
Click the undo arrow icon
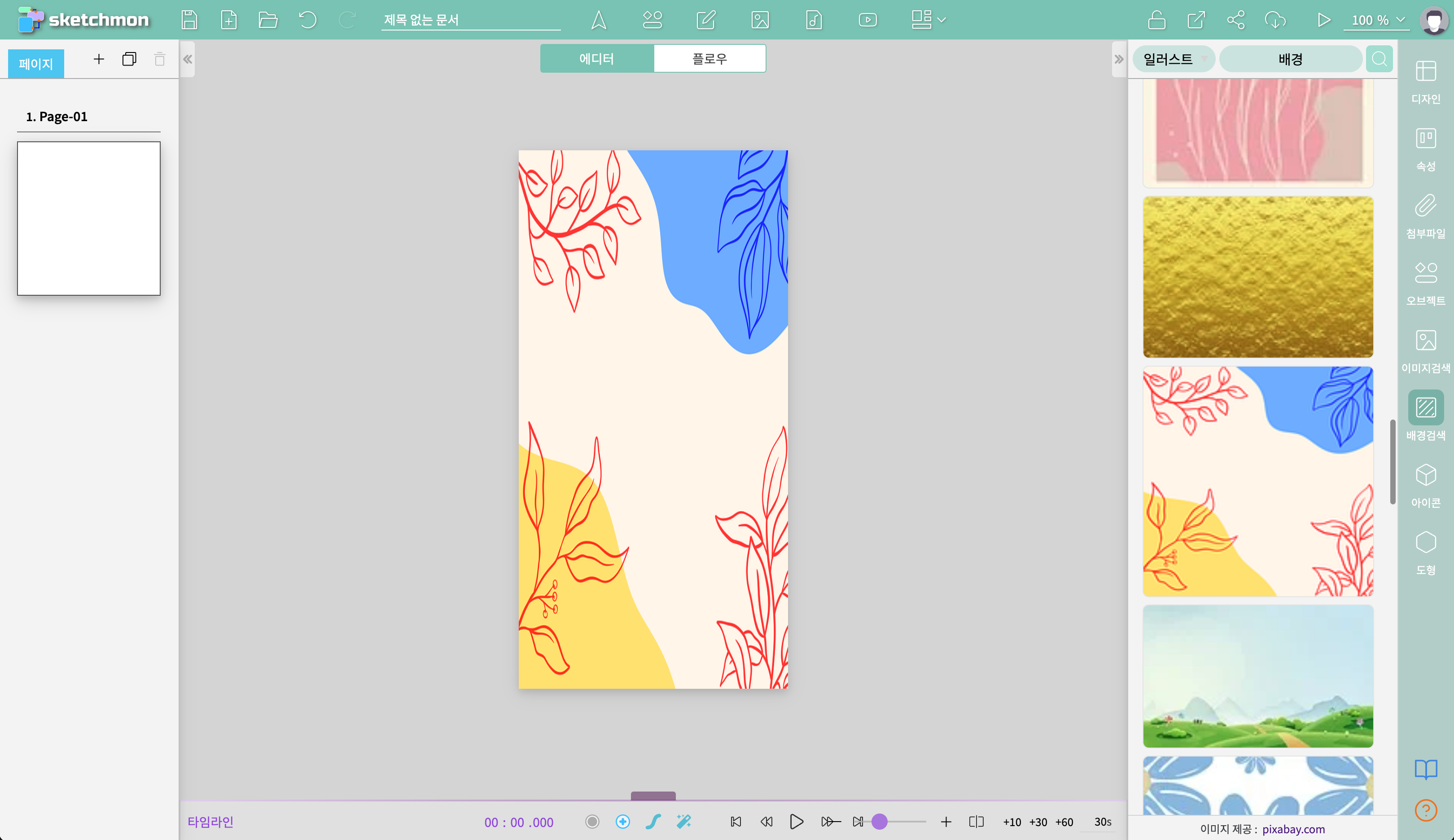(307, 20)
